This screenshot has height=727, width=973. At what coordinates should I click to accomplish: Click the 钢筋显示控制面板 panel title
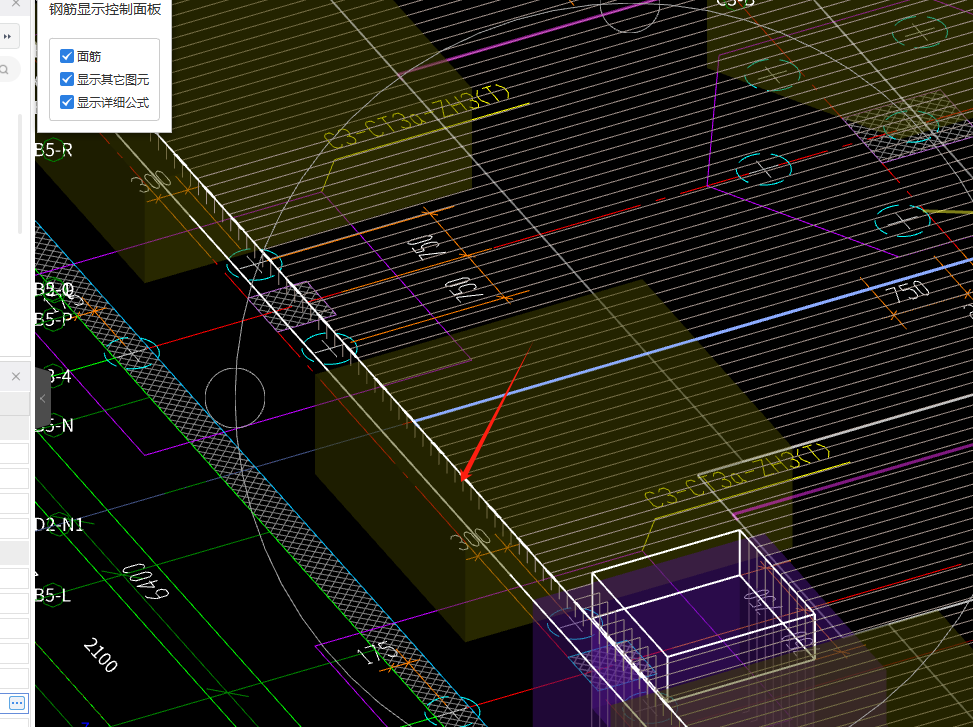point(105,9)
